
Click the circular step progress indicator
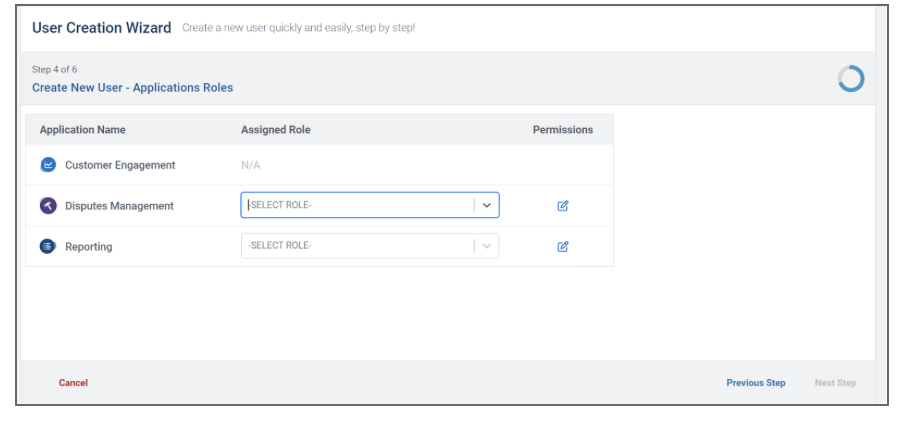tap(850, 79)
